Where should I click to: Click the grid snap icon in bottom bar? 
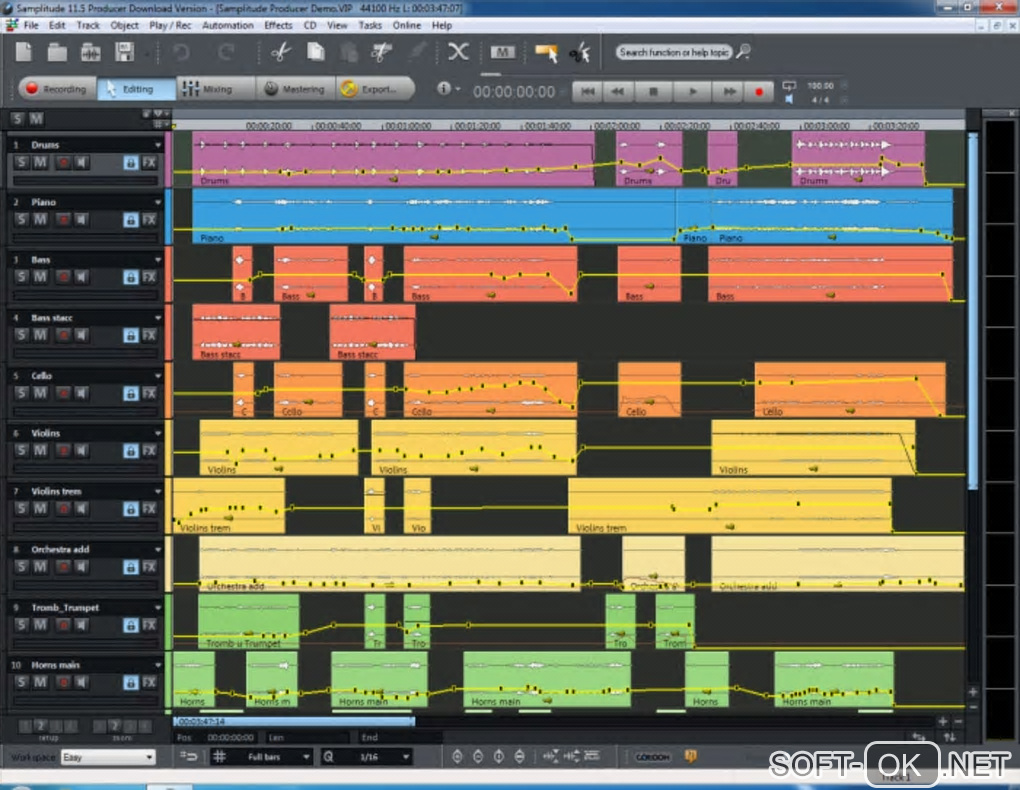220,757
